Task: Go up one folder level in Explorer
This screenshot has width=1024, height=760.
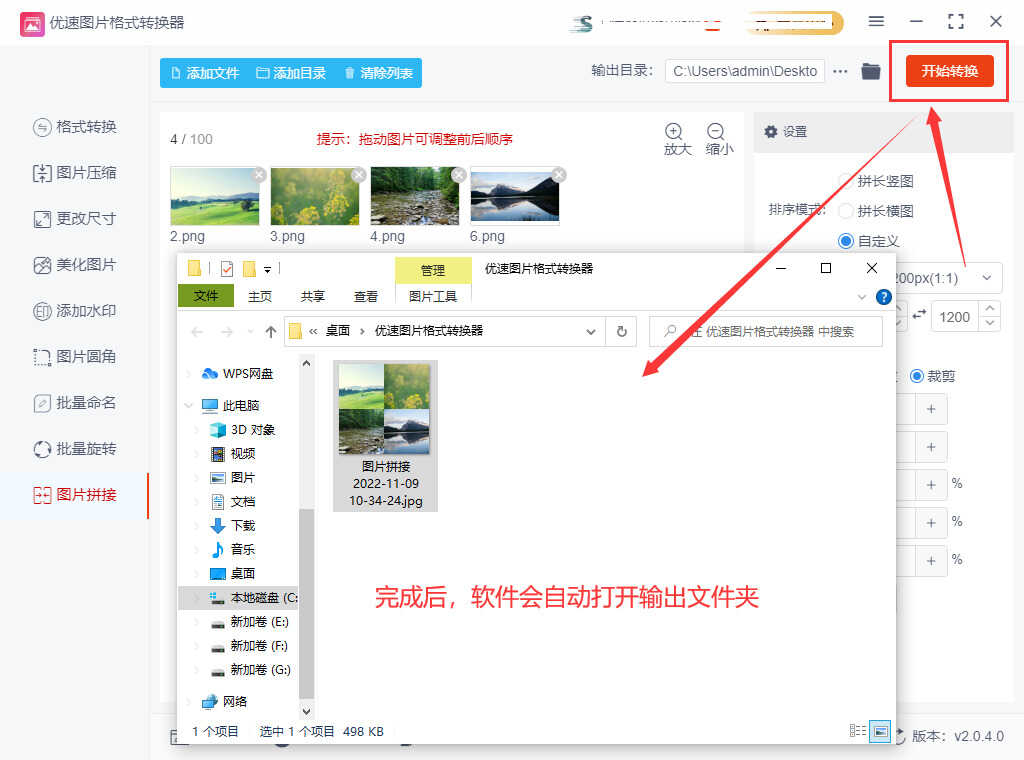Action: (270, 331)
